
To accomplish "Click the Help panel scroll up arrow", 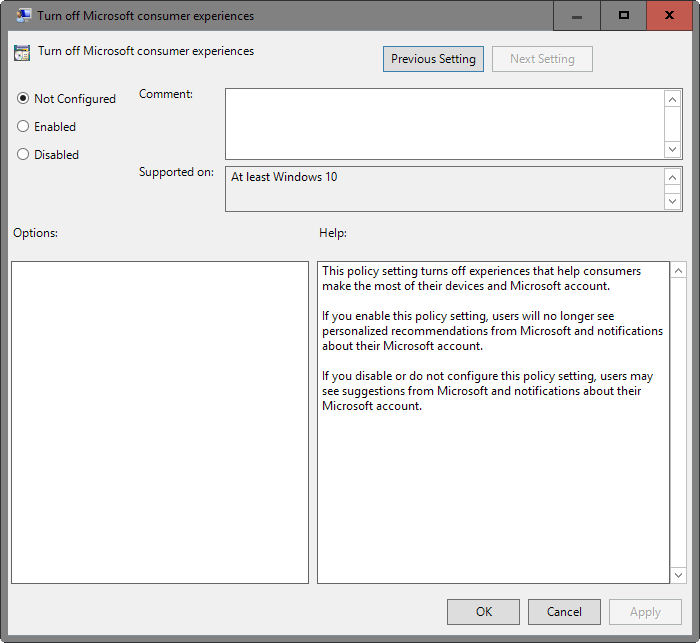I will (x=678, y=271).
